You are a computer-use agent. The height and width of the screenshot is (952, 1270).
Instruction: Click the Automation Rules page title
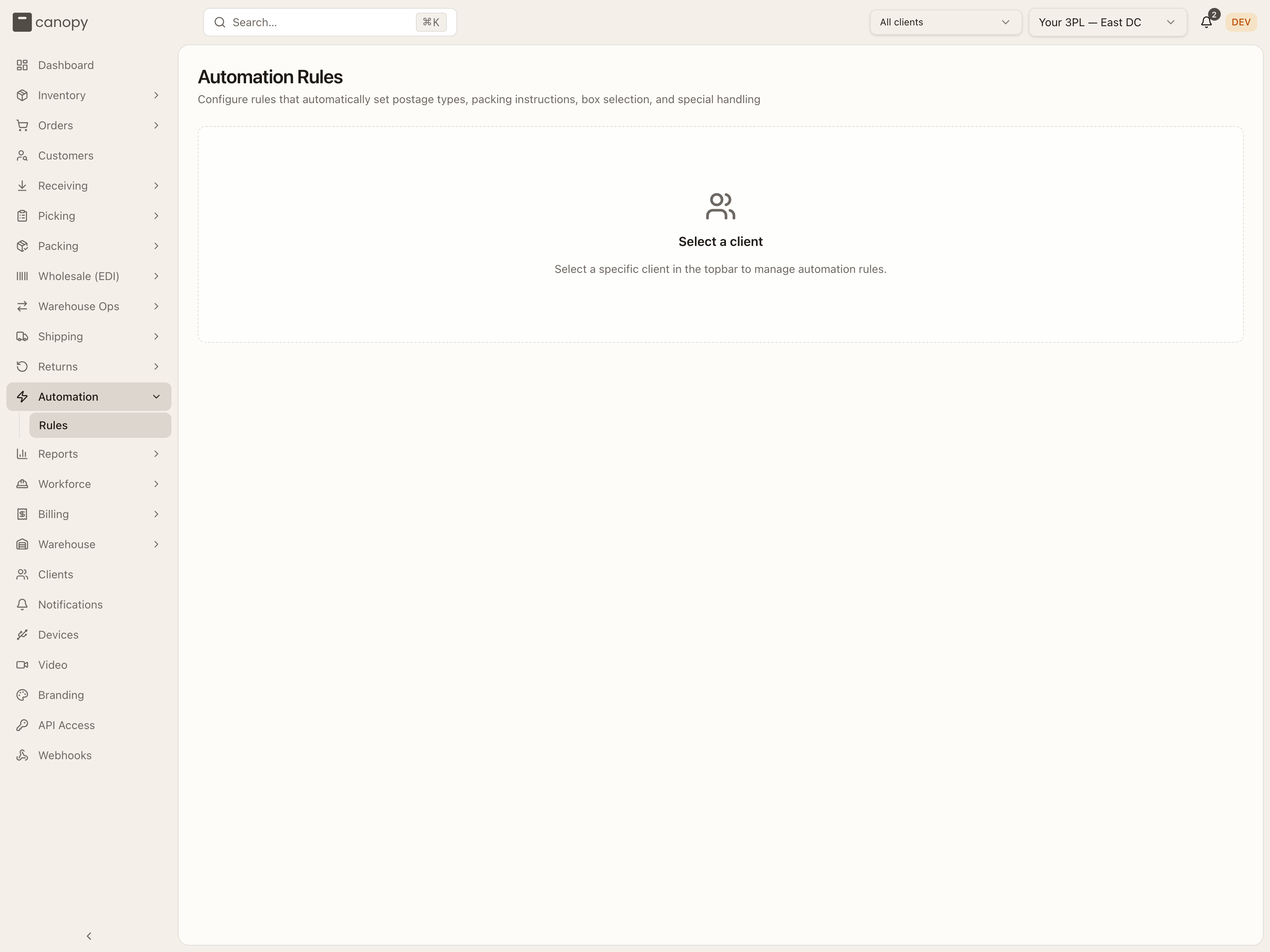click(270, 77)
